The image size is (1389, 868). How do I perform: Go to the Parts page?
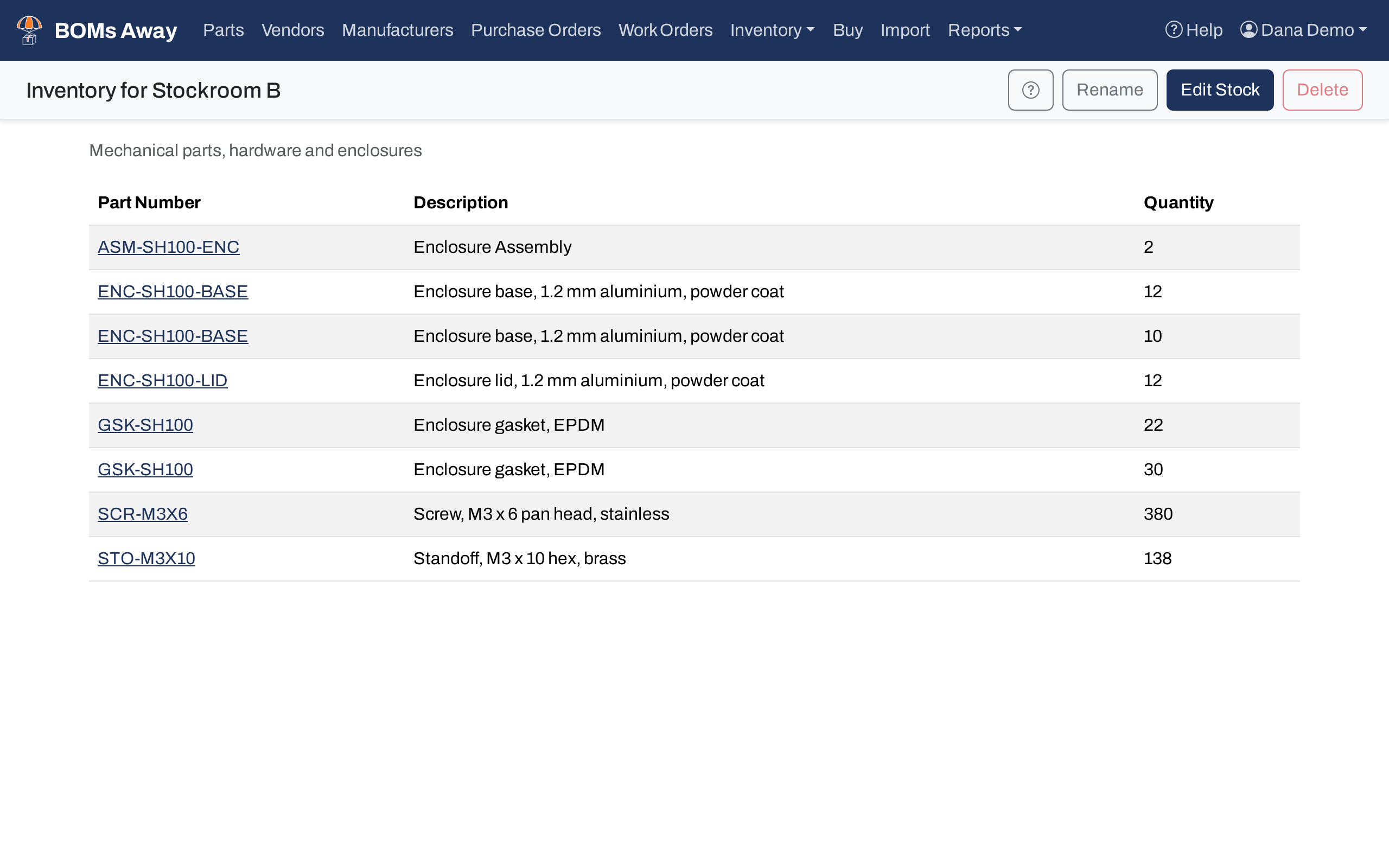224,30
